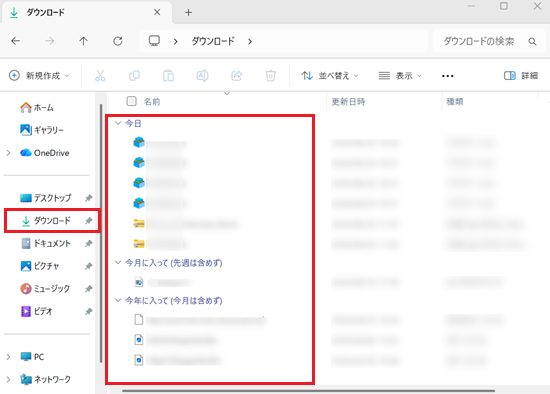Collapse the 今年に入って (今月は含めず) group
This screenshot has width=550, height=394.
click(118, 300)
